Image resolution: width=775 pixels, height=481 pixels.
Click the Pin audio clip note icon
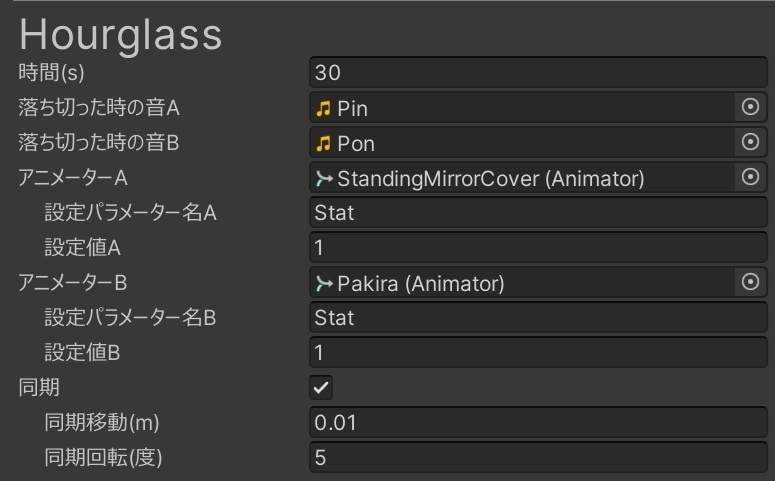[x=323, y=108]
